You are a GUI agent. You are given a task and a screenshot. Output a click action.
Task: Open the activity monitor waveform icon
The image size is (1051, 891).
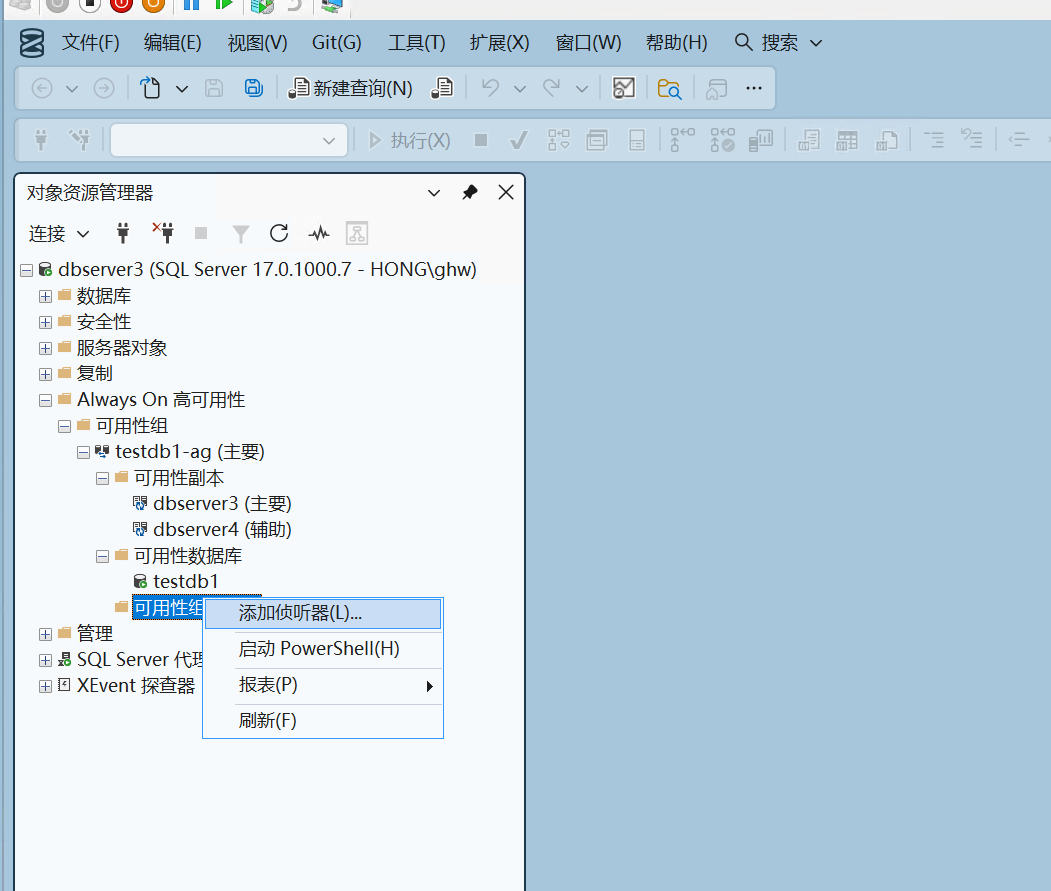pos(318,233)
